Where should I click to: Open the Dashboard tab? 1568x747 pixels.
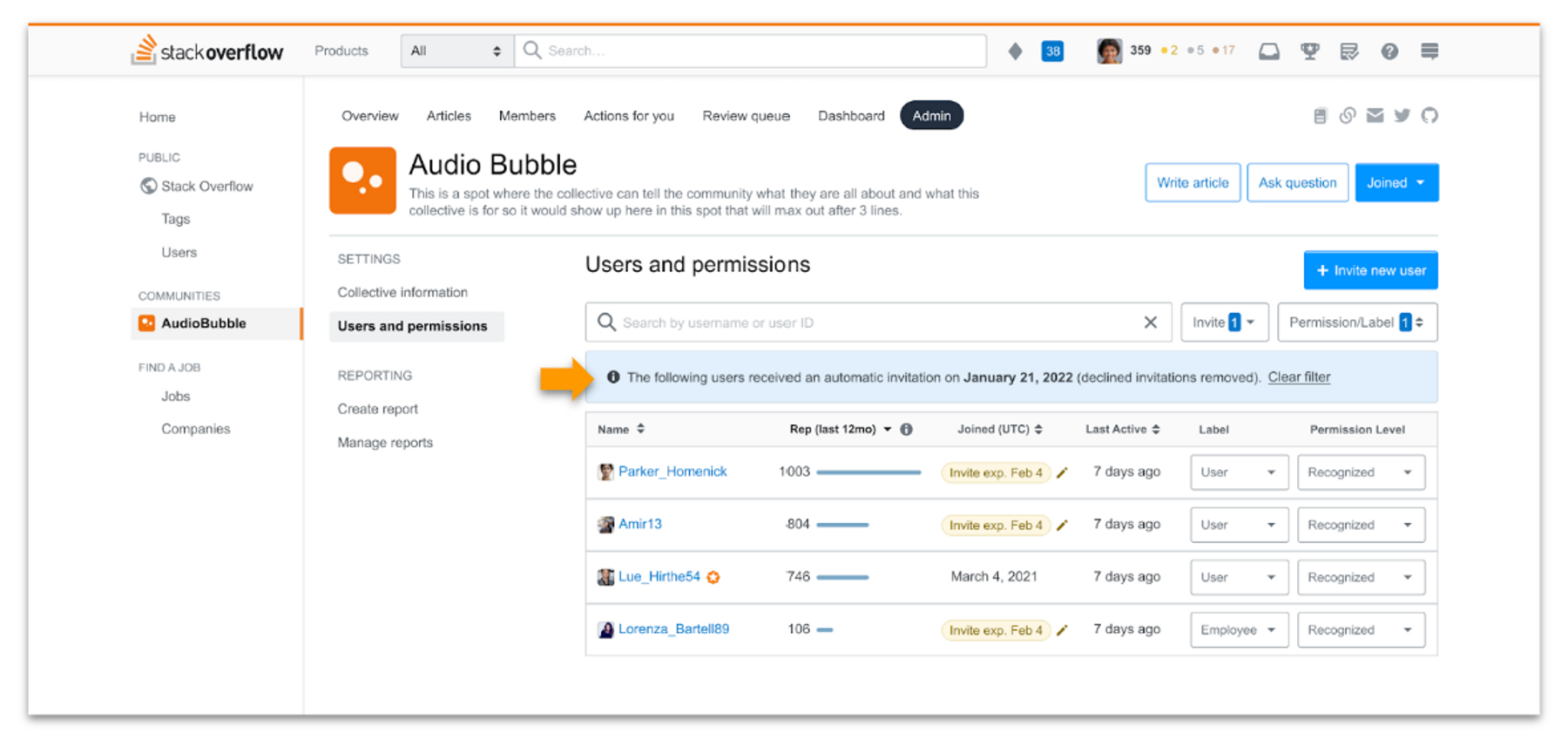[x=851, y=116]
